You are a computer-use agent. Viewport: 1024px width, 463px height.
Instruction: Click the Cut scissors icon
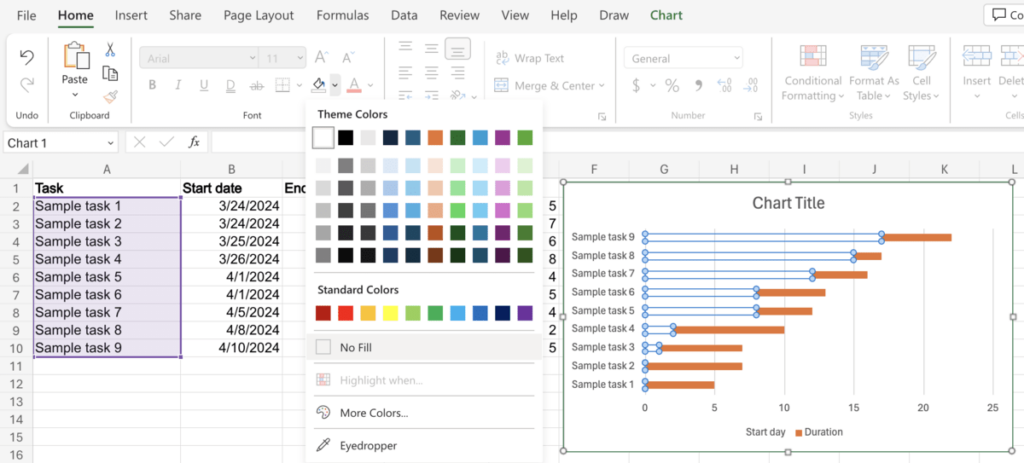110,50
